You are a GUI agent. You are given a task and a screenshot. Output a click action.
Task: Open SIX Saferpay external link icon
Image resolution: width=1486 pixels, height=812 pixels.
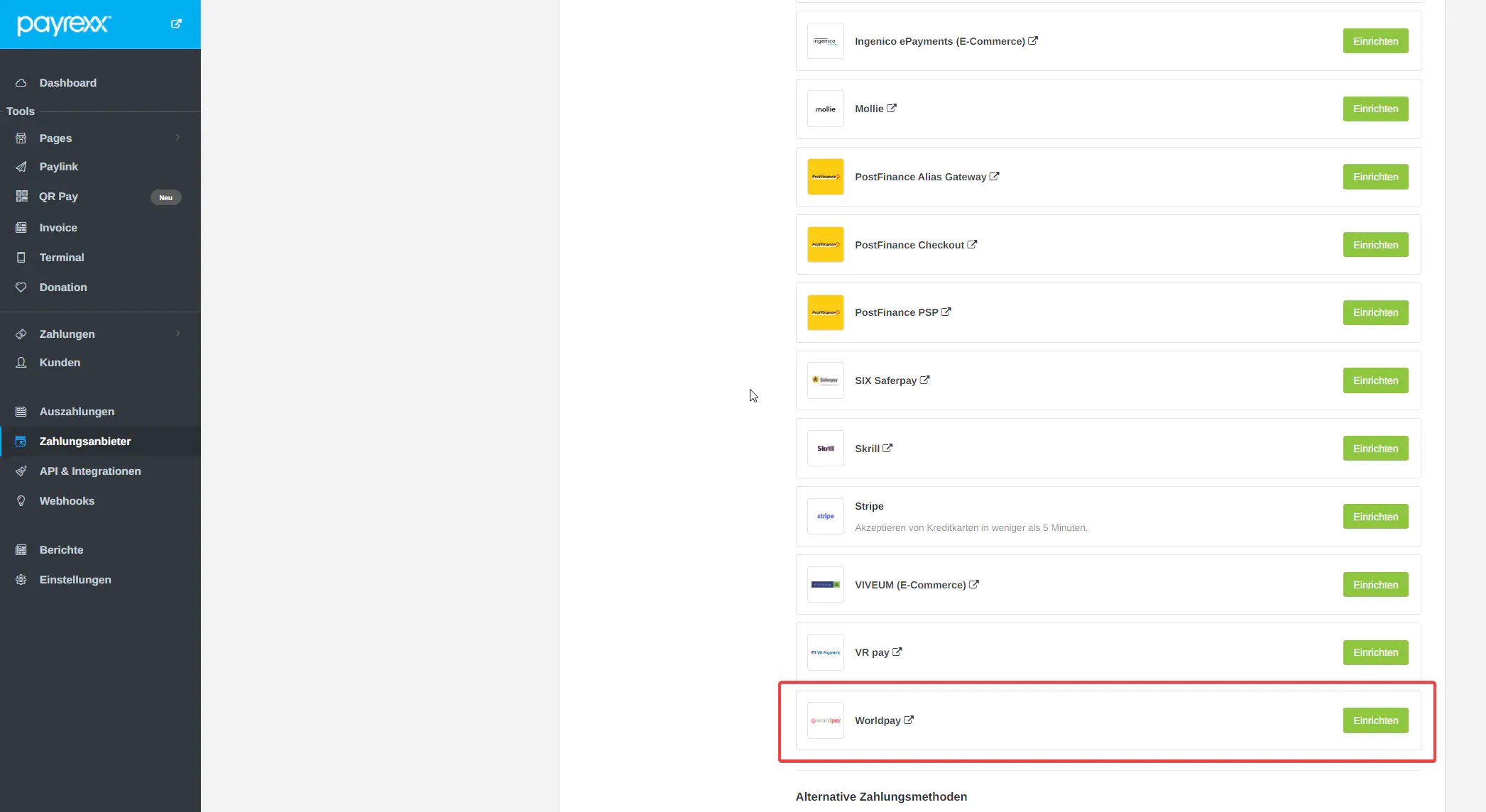(924, 380)
